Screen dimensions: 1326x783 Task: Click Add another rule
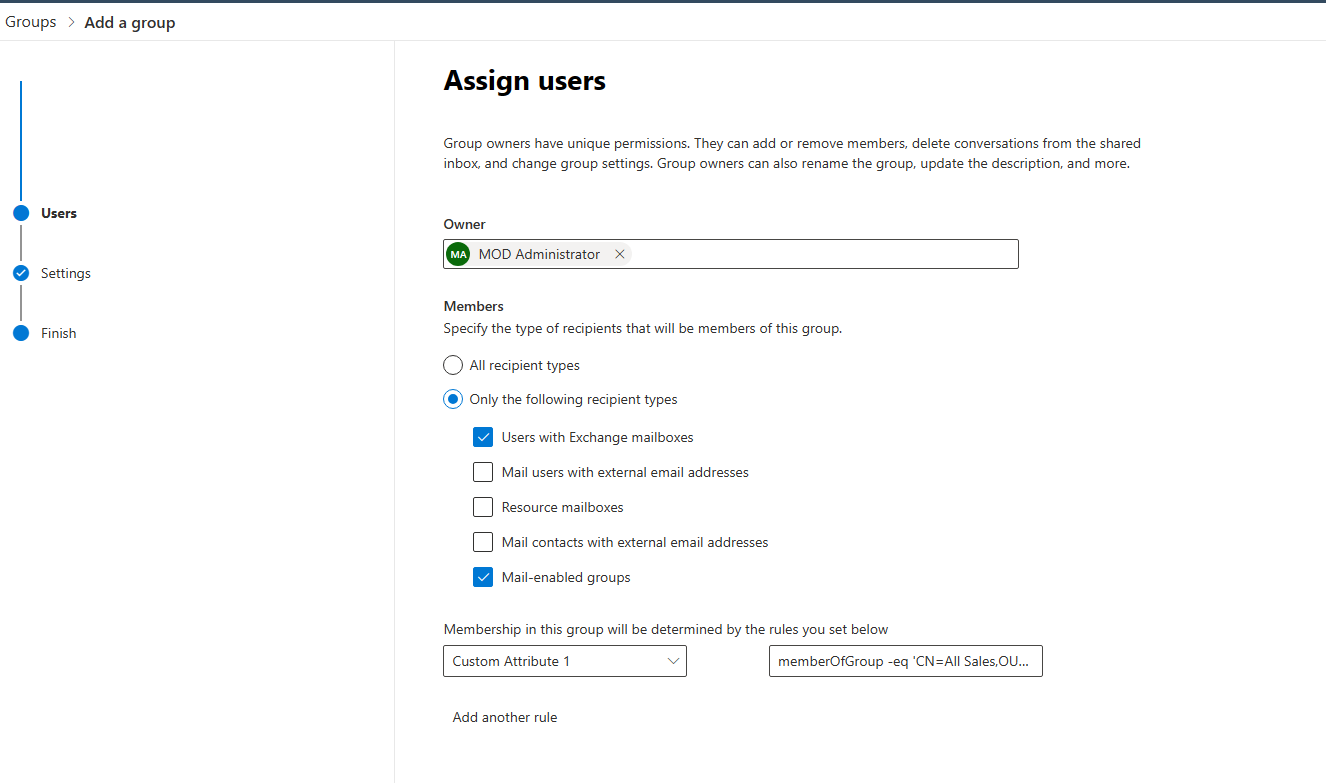click(x=505, y=717)
